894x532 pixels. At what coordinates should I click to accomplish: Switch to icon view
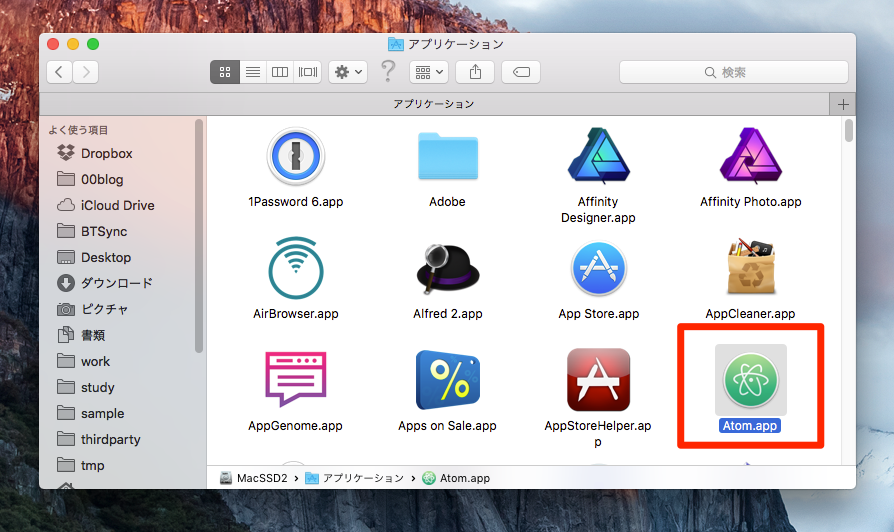click(x=225, y=72)
